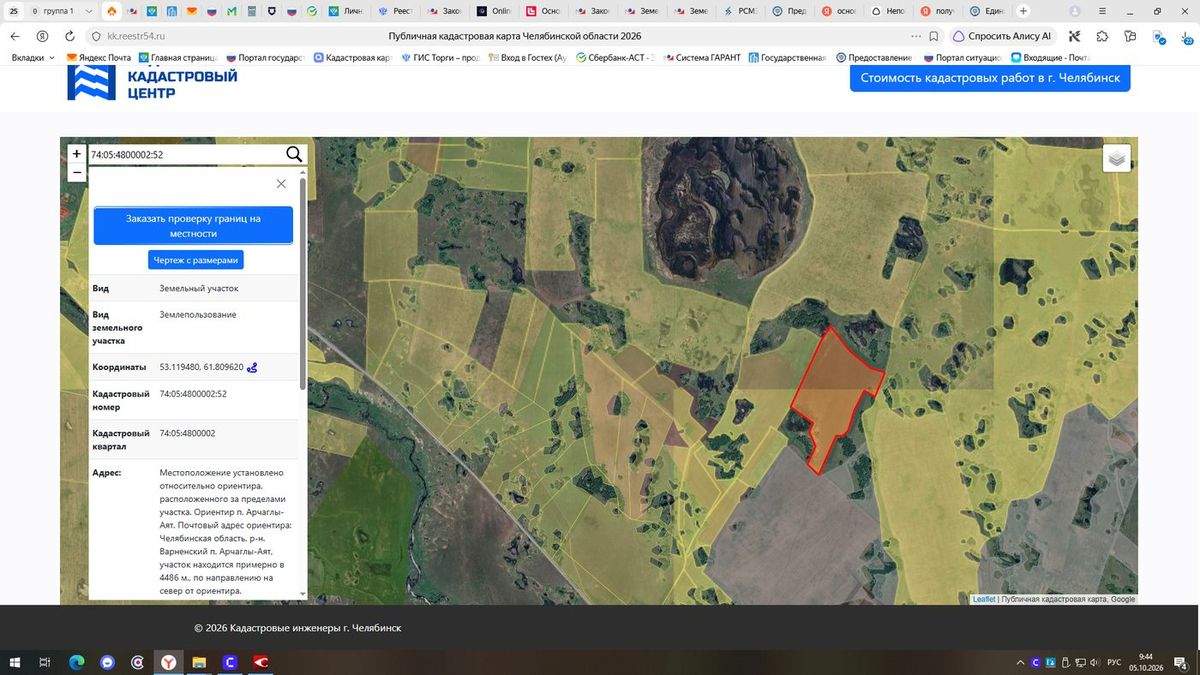
Task: Click the magnifier search icon
Action: click(x=294, y=154)
